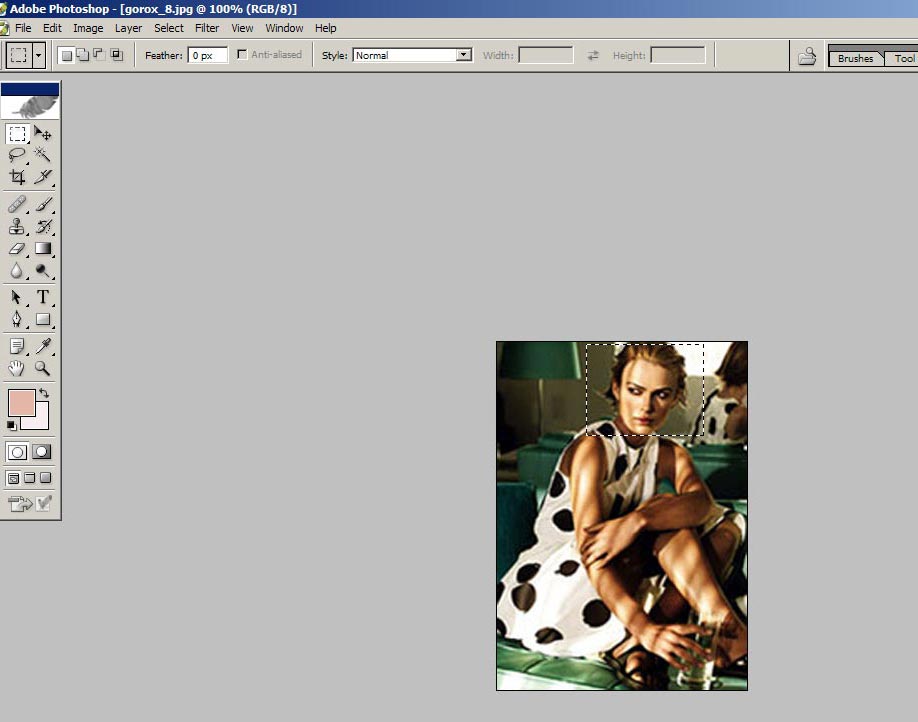Choose Add to selection mode
This screenshot has width=918, height=722.
83,55
